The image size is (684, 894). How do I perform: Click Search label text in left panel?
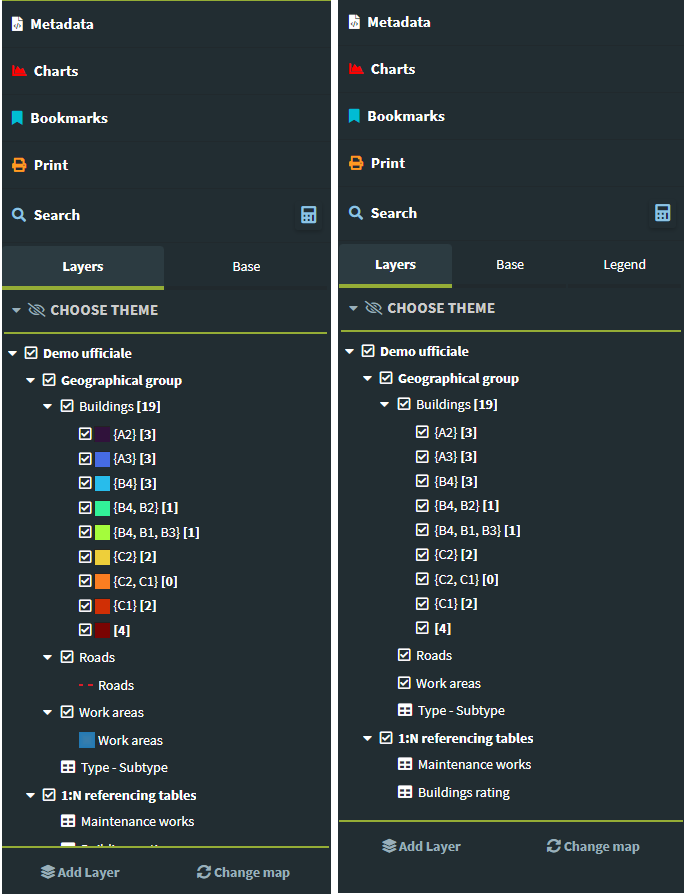click(x=56, y=215)
